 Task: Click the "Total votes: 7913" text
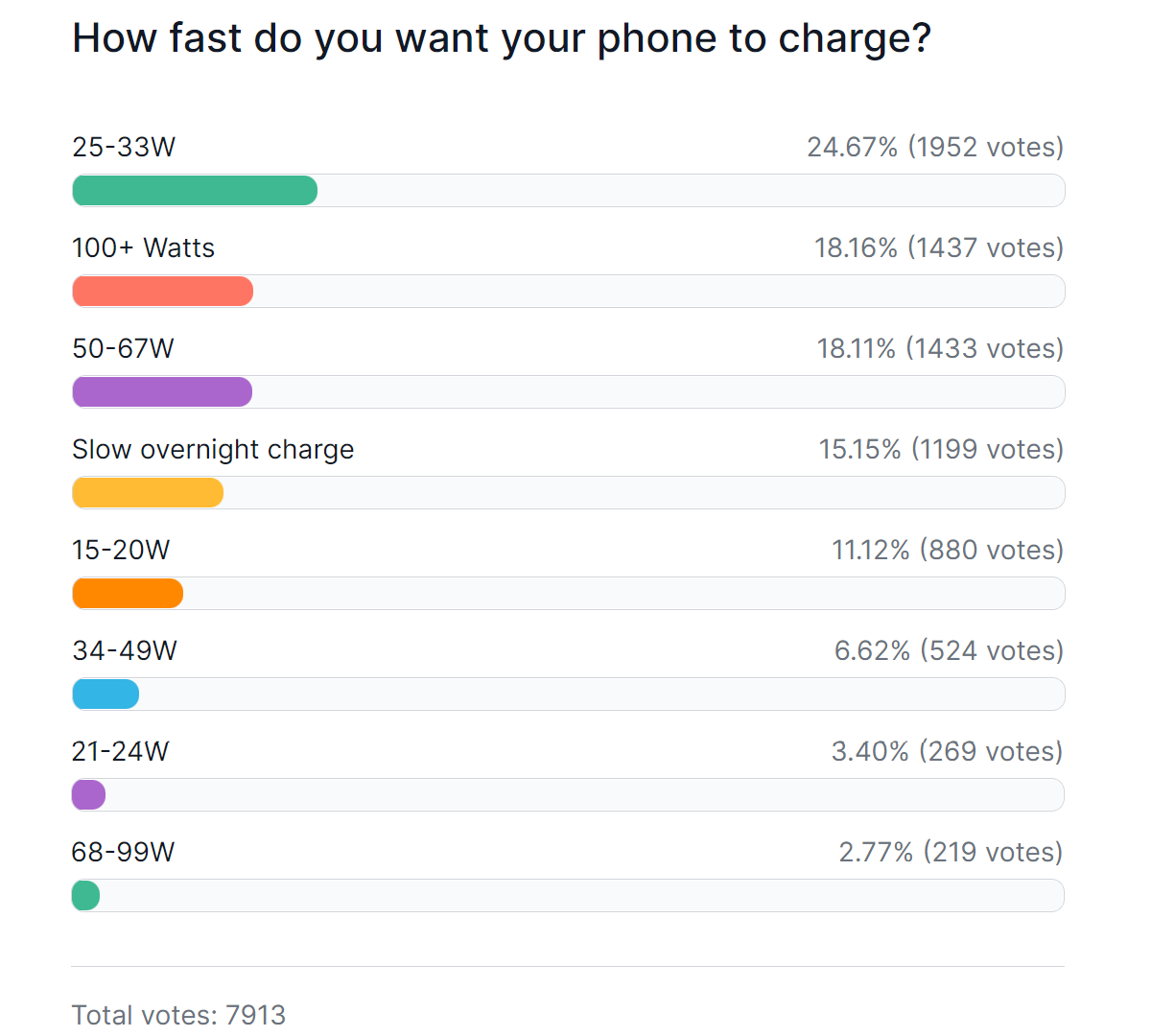coord(178,1015)
